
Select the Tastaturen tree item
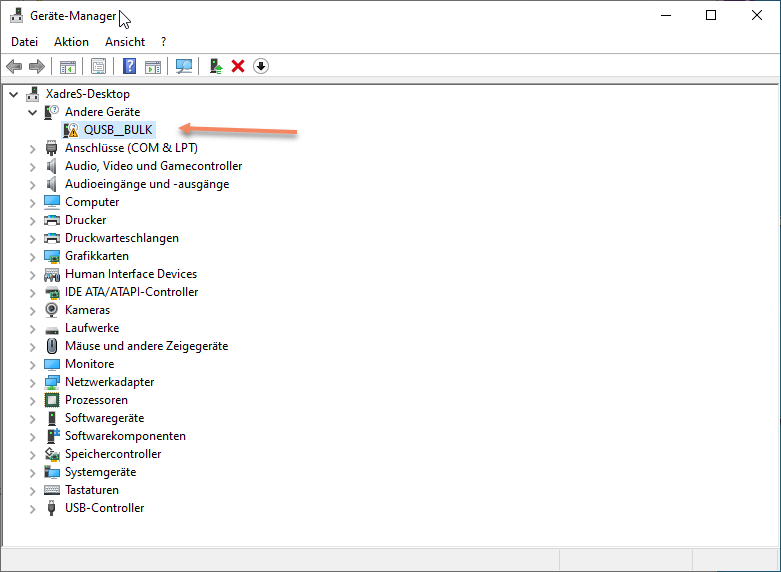point(92,490)
